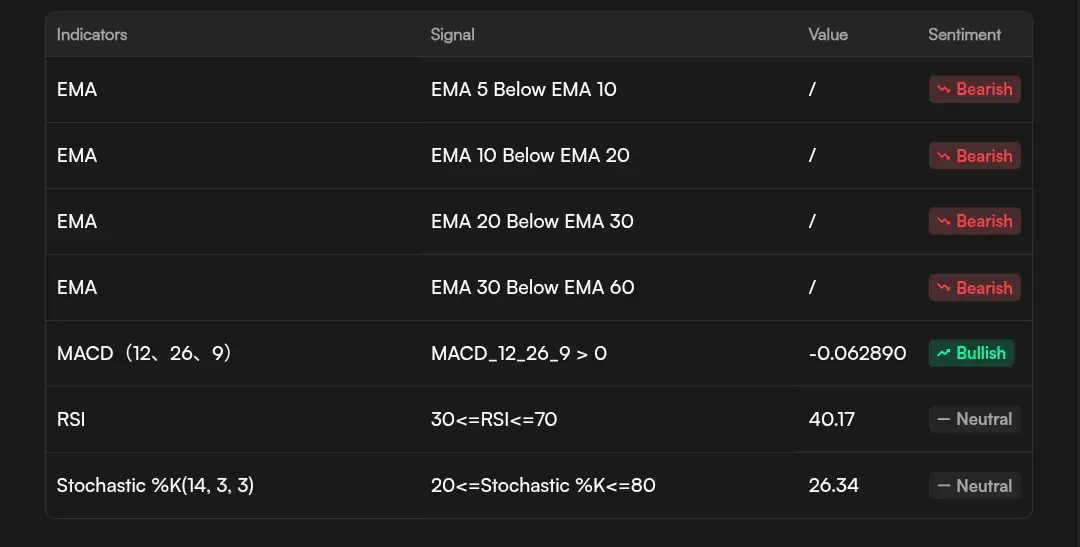The height and width of the screenshot is (547, 1080).
Task: Click the MACD value -0.062890
Action: tap(857, 353)
